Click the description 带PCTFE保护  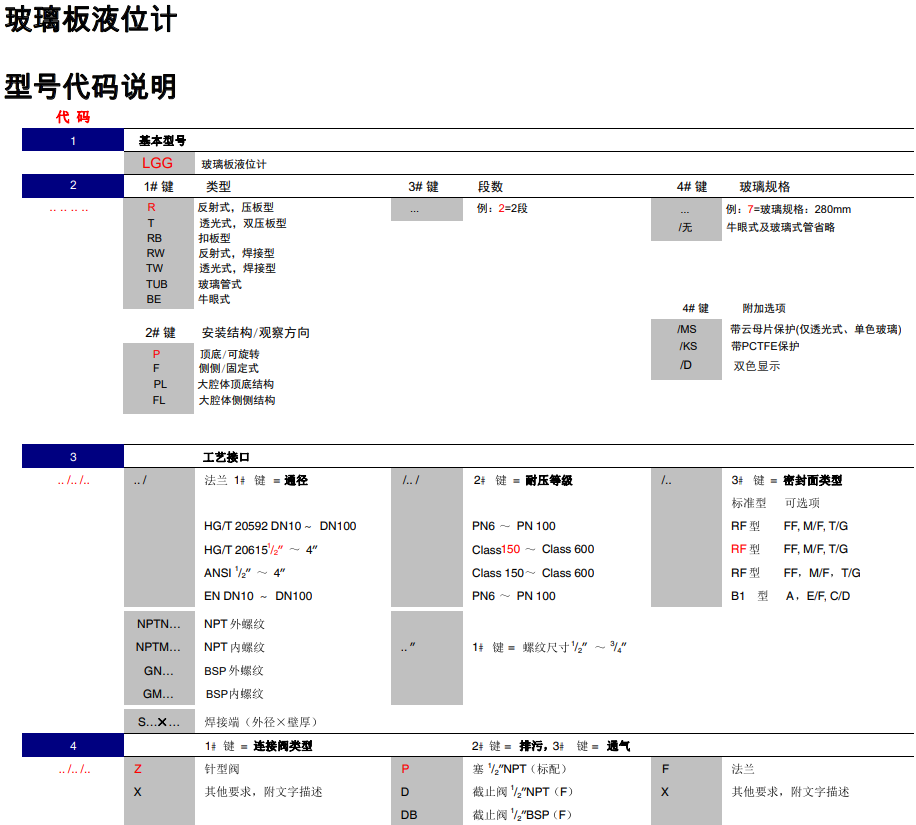[x=765, y=346]
